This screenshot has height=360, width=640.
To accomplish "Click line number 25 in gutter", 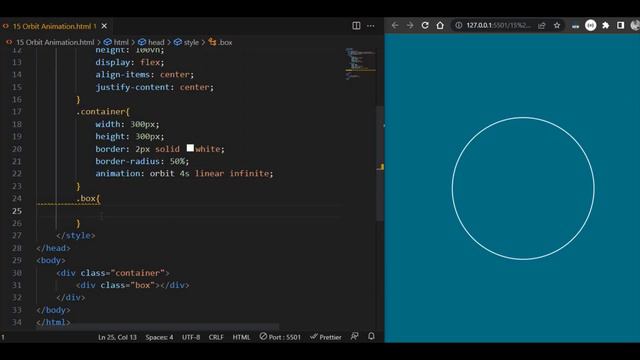I will pyautogui.click(x=17, y=211).
